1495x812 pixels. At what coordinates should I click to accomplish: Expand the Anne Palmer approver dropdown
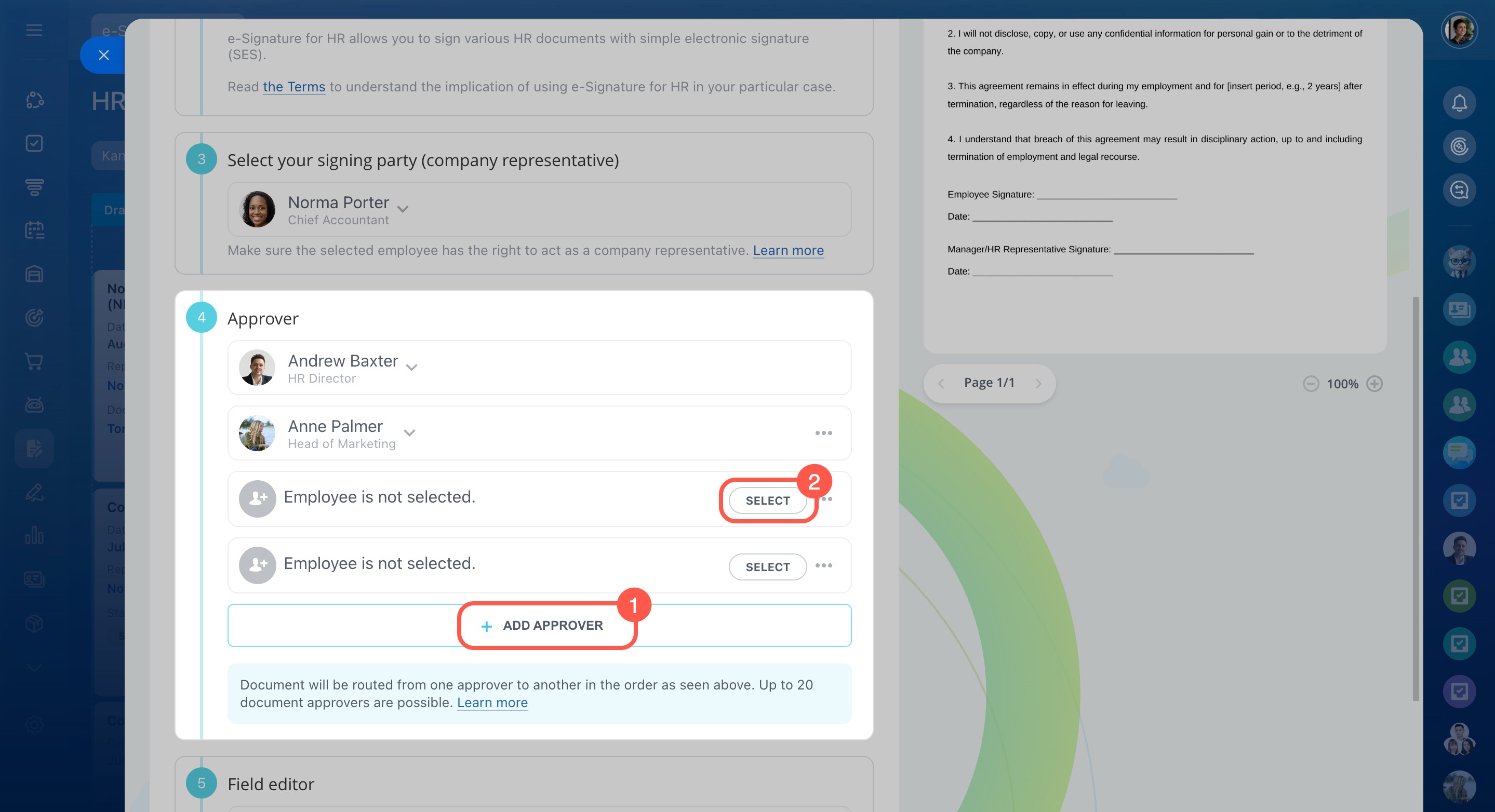click(409, 432)
